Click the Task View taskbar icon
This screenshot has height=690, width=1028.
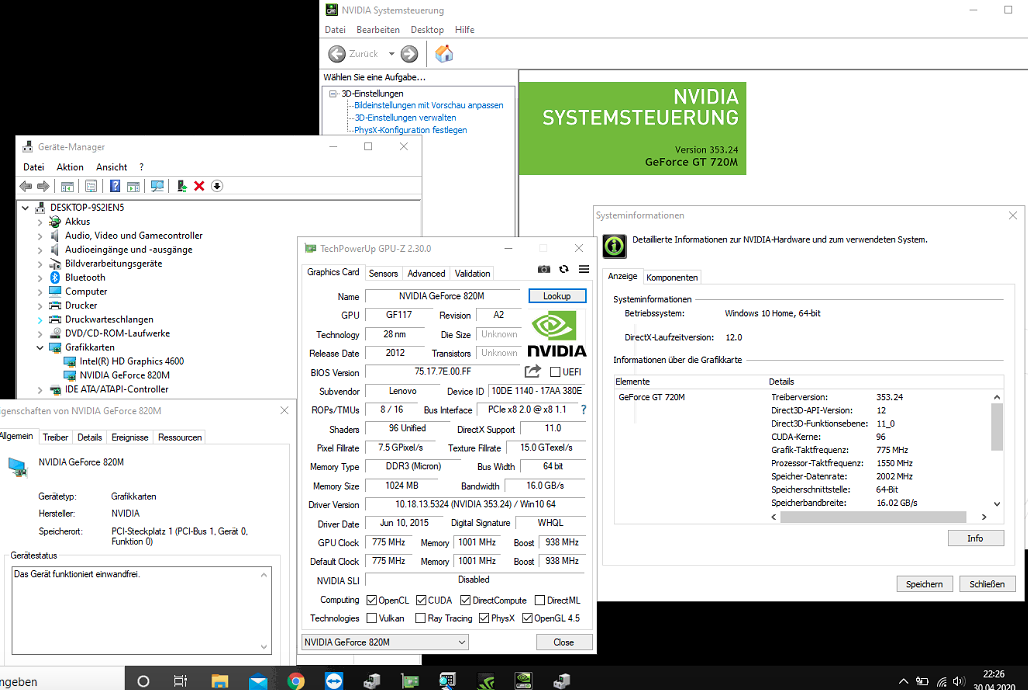[x=180, y=681]
